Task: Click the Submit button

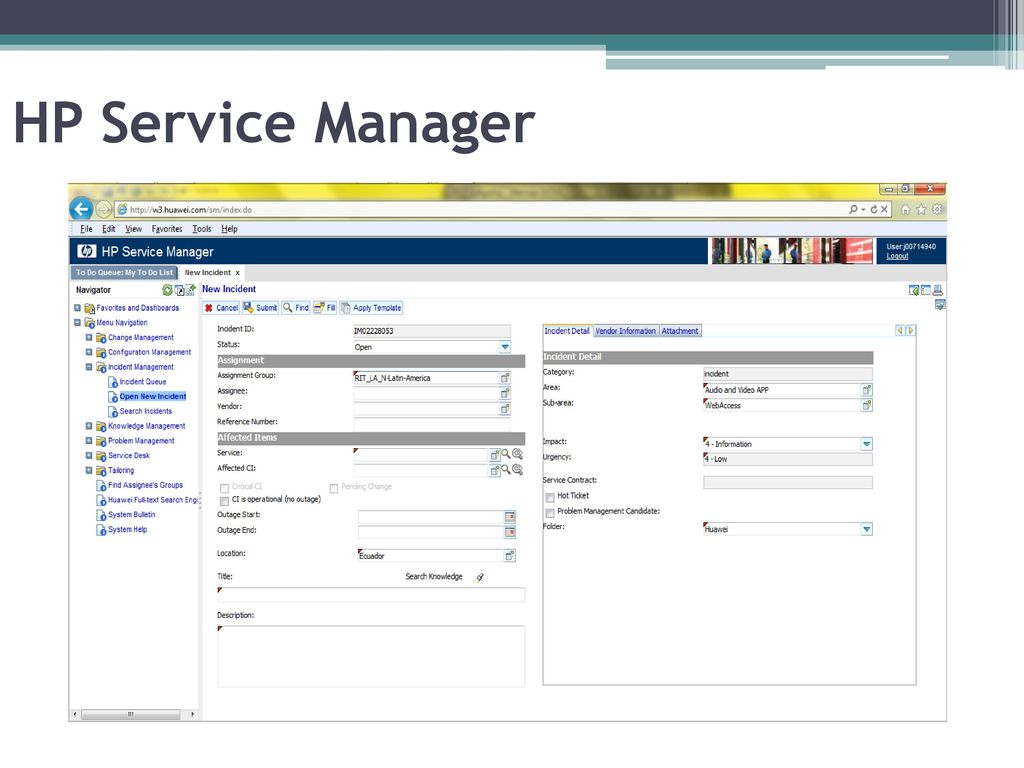Action: (261, 308)
